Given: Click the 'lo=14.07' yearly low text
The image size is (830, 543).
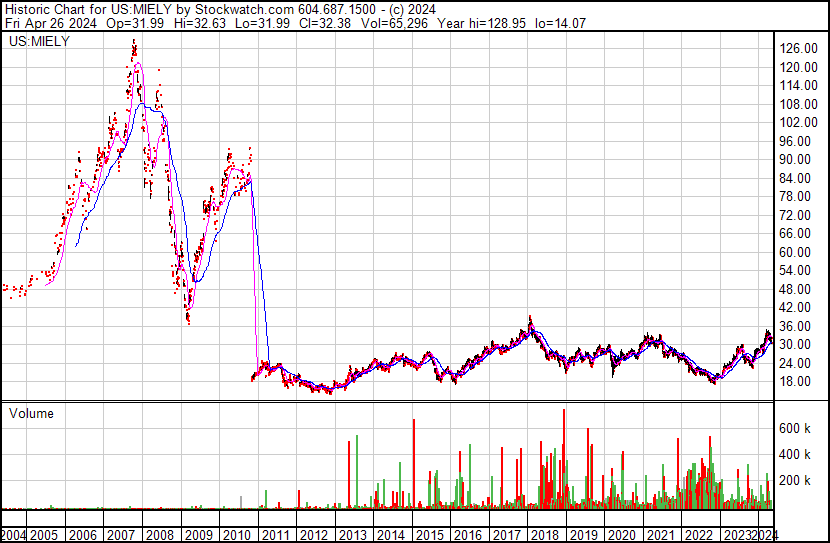Looking at the screenshot, I should [x=561, y=23].
